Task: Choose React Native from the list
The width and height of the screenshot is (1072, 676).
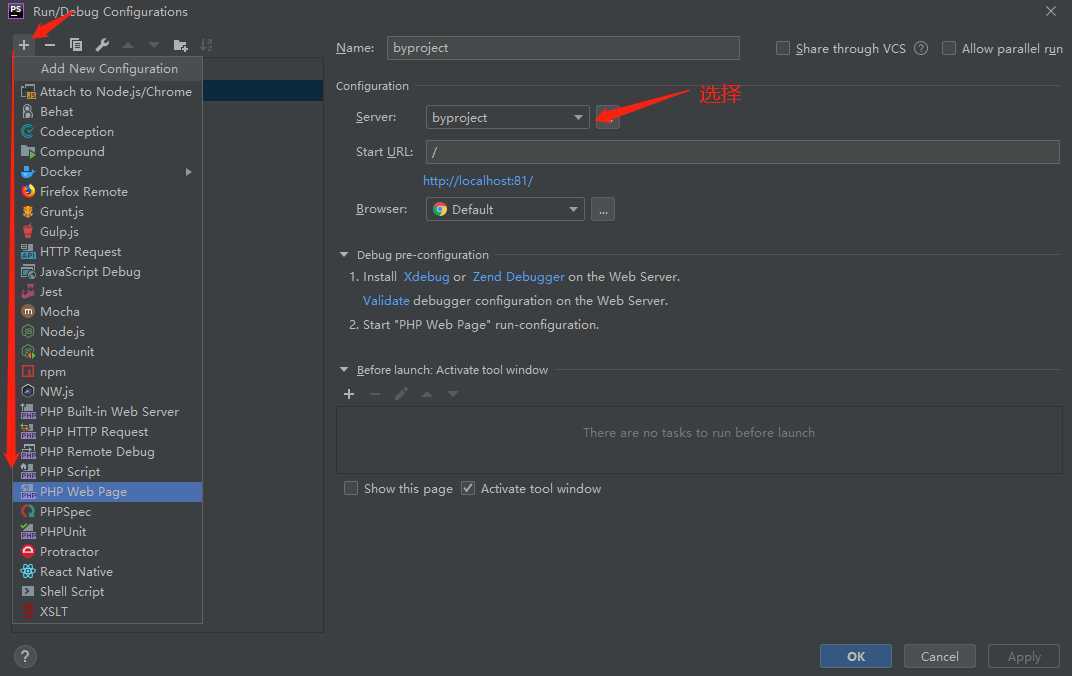Action: pyautogui.click(x=107, y=571)
